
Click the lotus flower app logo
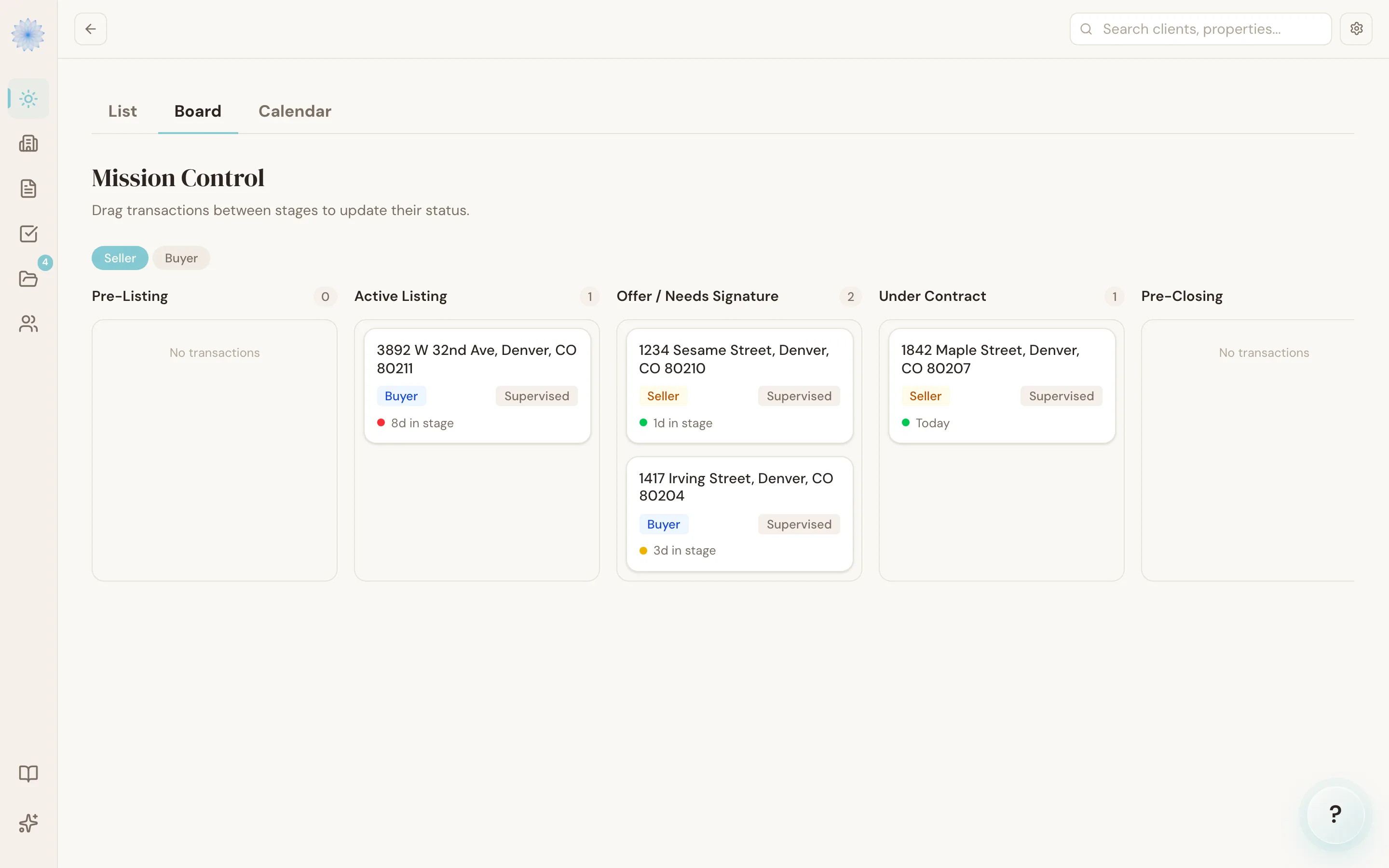coord(27,34)
